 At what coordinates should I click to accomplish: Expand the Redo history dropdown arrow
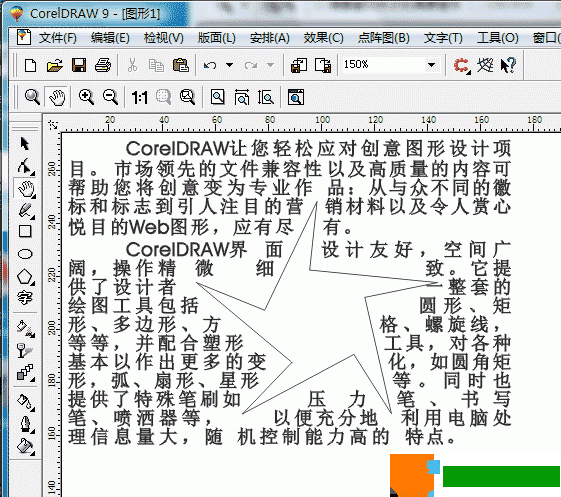pos(270,65)
